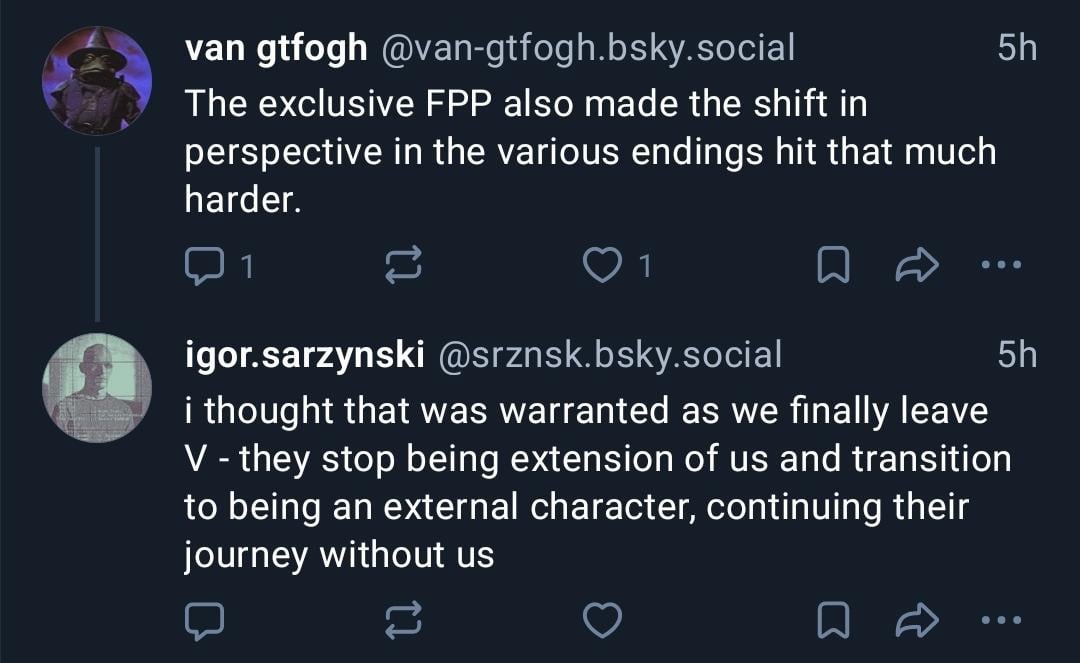
Task: Repost igor.sarzynski's post
Action: pos(403,622)
